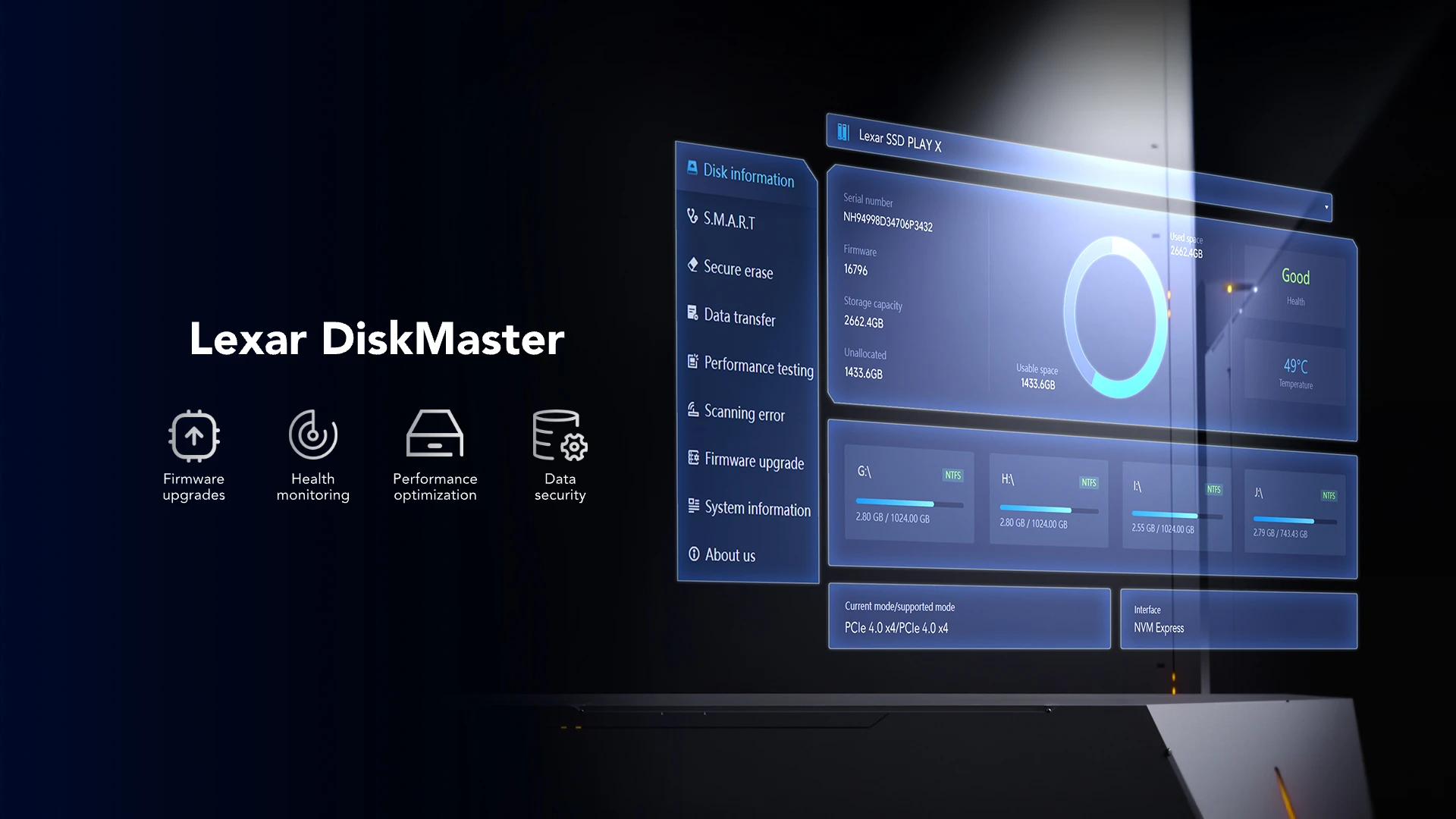Click the NVM Express interface value
Viewport: 1456px width, 819px height.
coord(1159,628)
